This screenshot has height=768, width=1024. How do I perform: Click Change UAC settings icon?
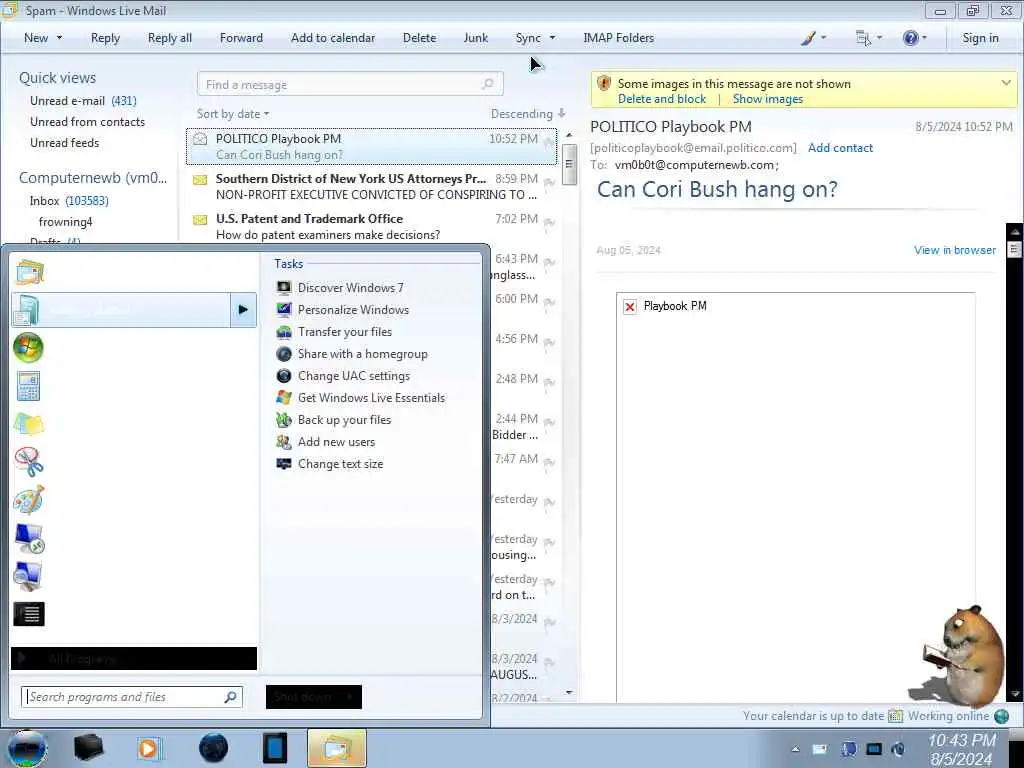click(283, 376)
